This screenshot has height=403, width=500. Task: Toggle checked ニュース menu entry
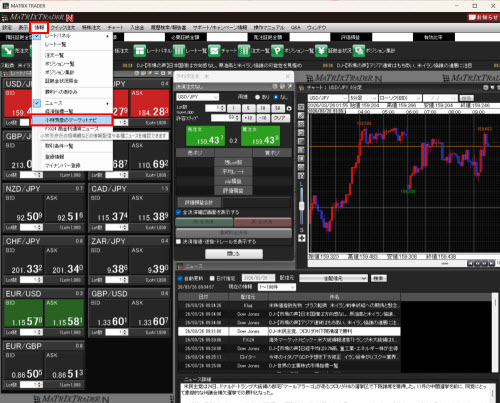point(72,103)
